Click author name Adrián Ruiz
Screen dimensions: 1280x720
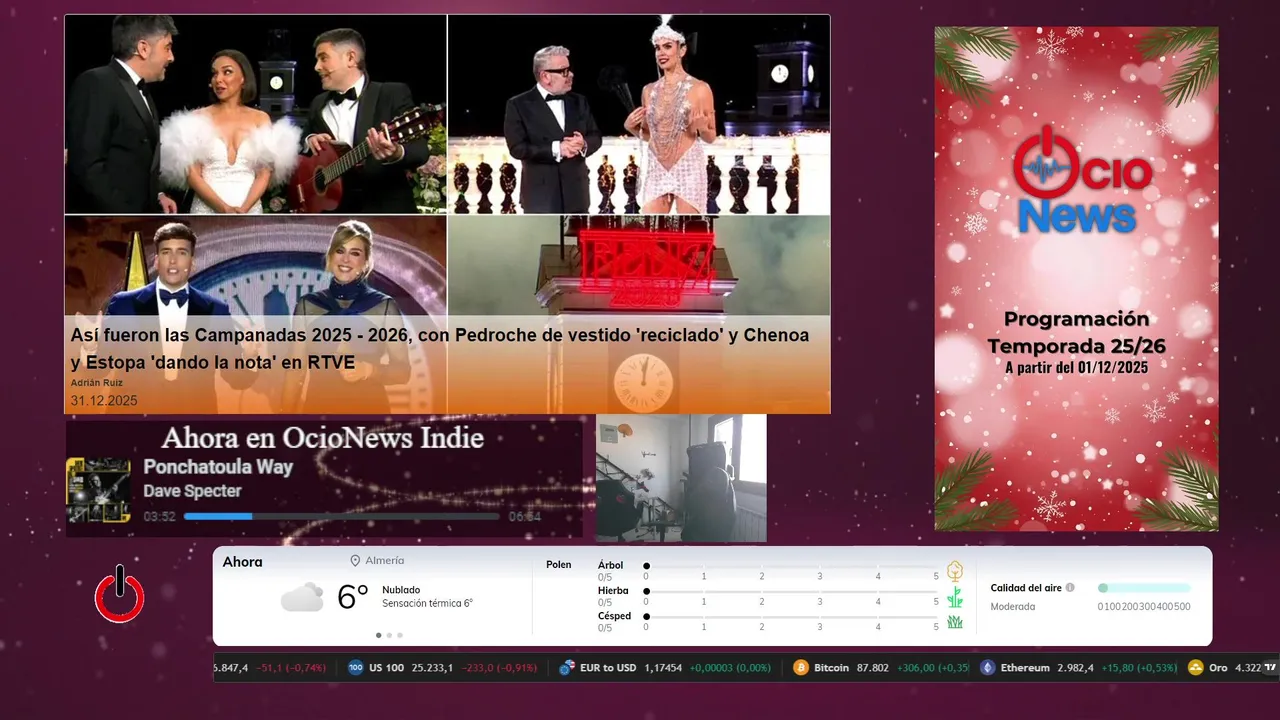click(x=96, y=383)
